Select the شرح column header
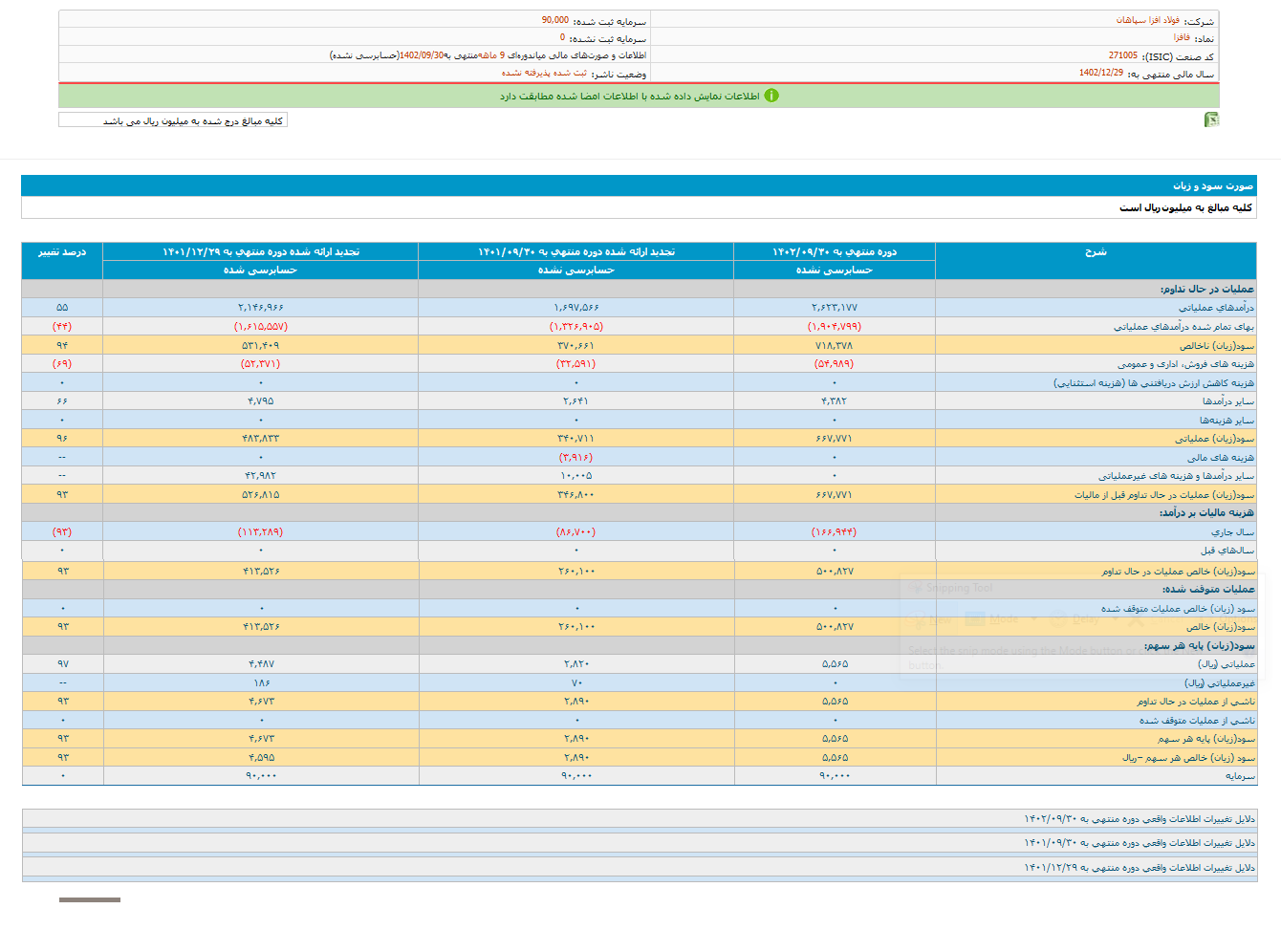 pyautogui.click(x=1096, y=252)
